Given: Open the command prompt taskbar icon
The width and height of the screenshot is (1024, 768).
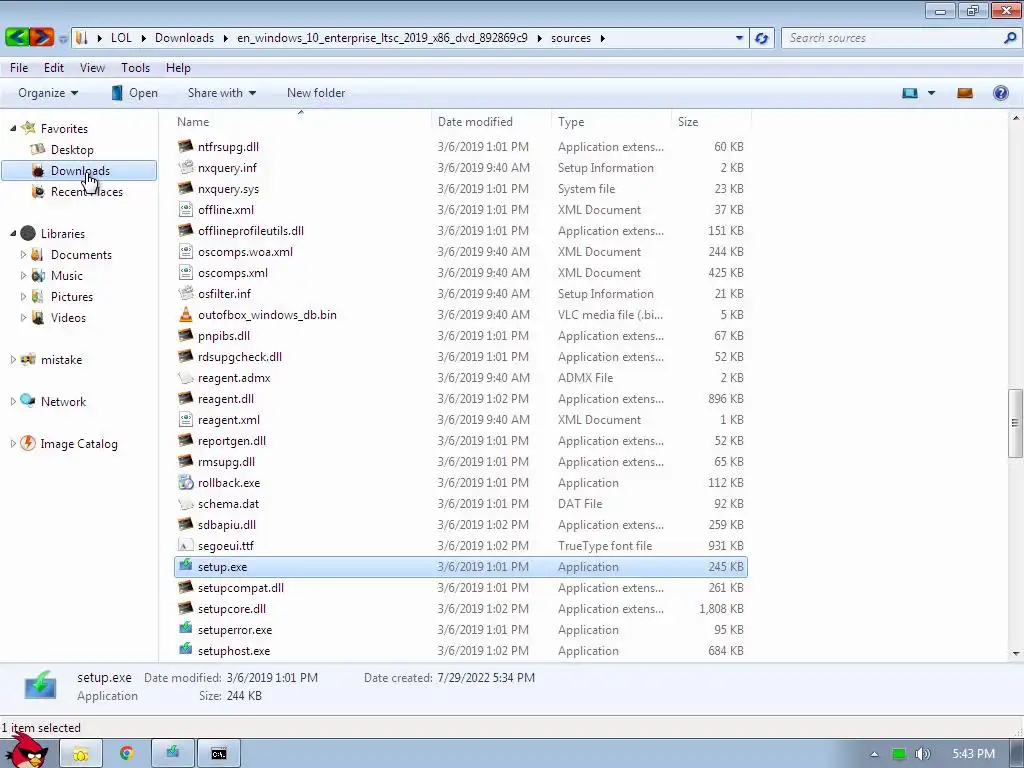Looking at the screenshot, I should pyautogui.click(x=219, y=754).
